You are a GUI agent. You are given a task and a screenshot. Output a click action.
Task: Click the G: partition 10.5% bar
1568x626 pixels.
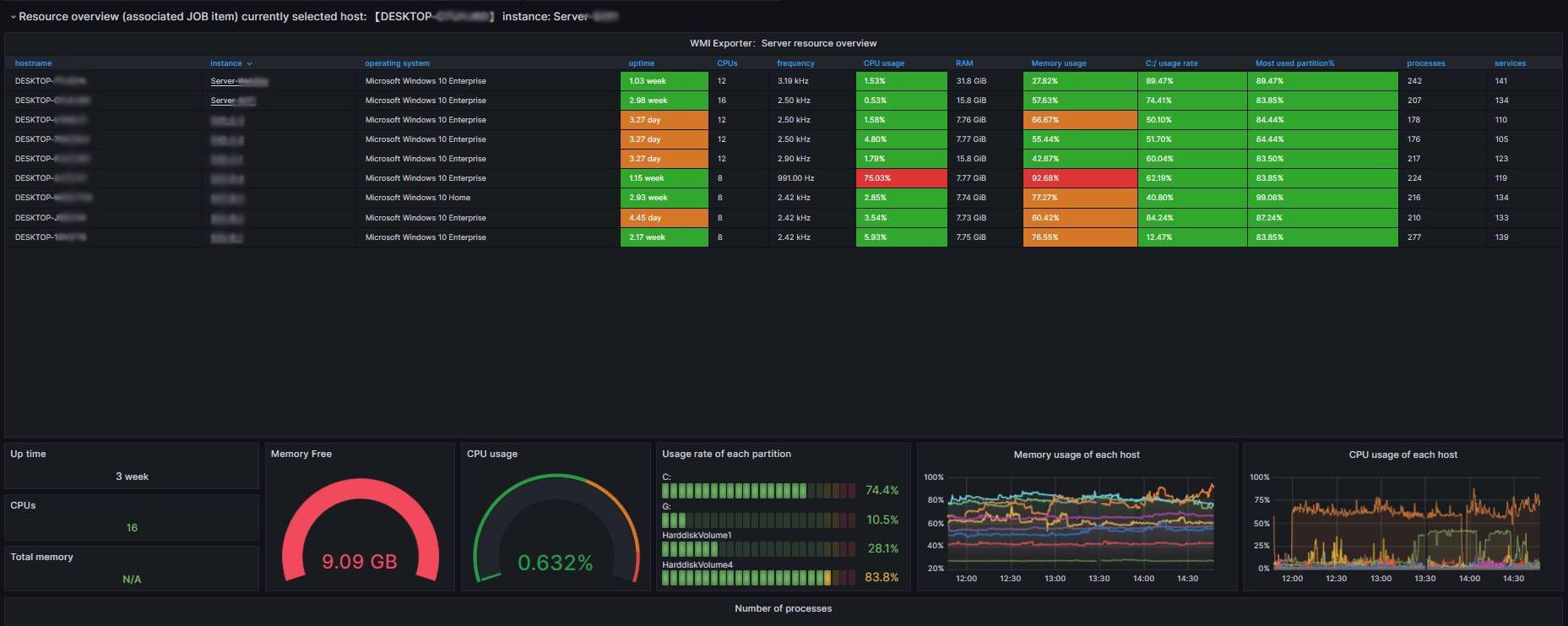click(759, 520)
